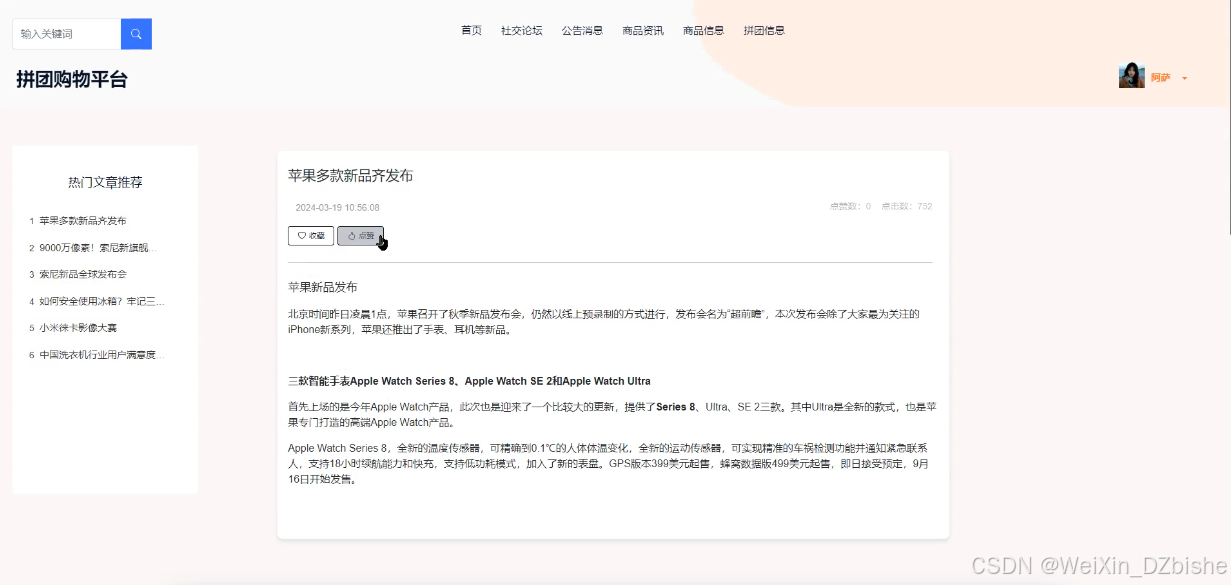
Task: Focus the 输入关键词 search field
Action: [67, 34]
